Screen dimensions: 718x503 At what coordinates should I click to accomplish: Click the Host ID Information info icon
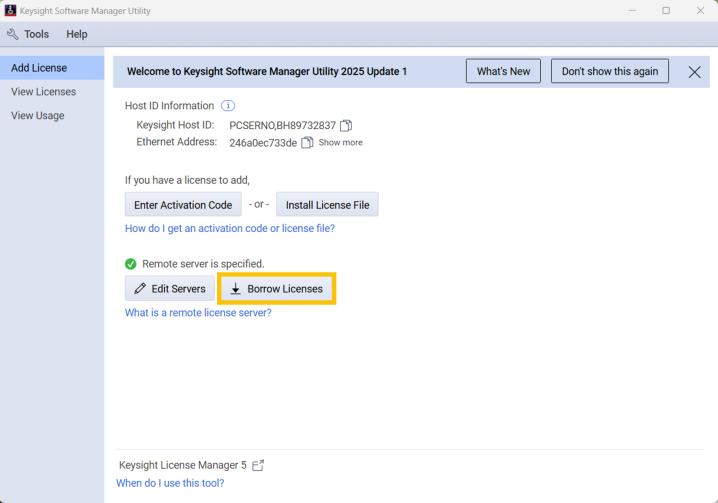228,106
